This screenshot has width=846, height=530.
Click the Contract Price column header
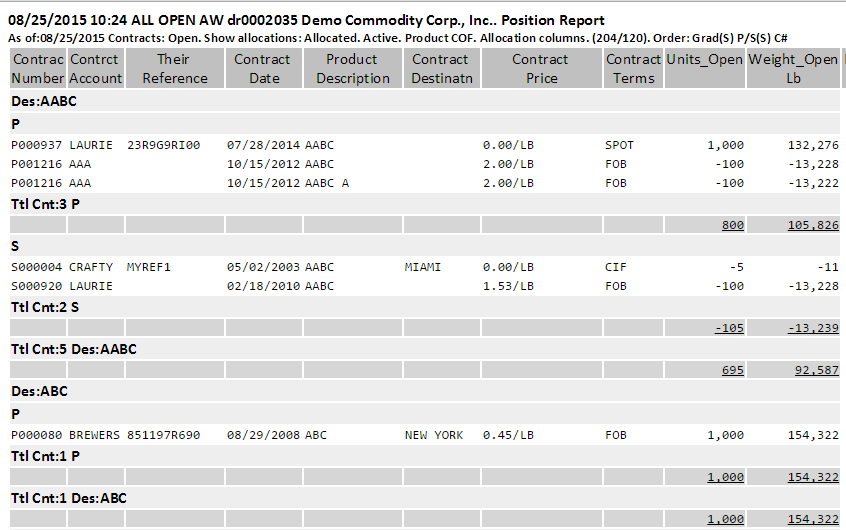point(541,69)
